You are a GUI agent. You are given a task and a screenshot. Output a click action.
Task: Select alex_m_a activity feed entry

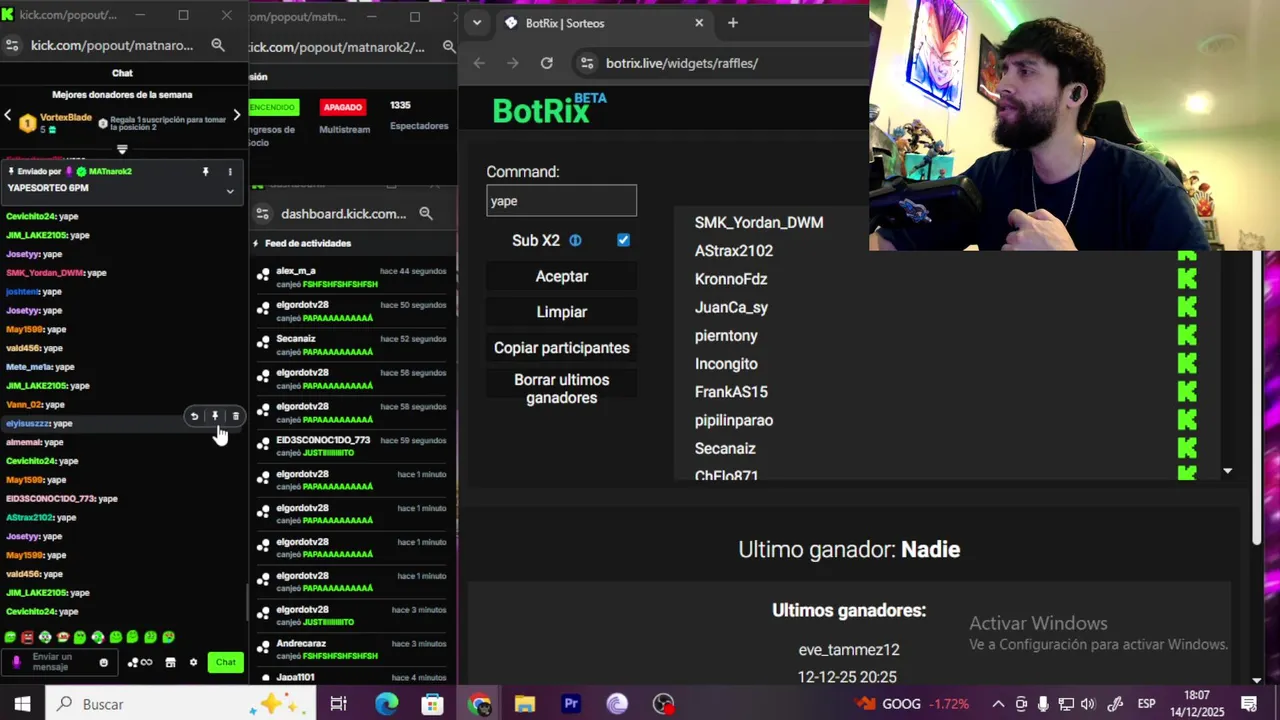coord(352,277)
